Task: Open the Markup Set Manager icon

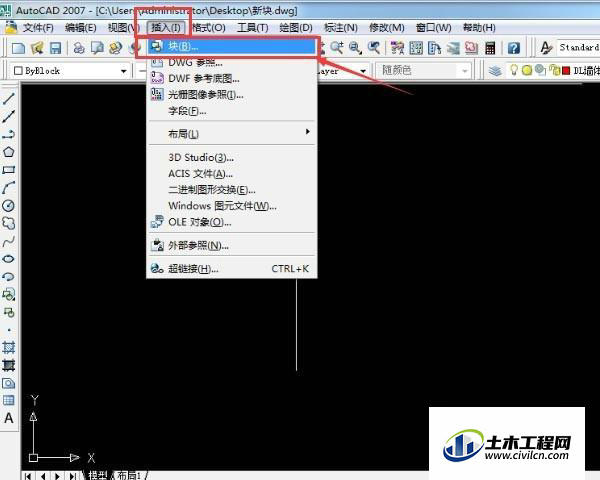Action: click(471, 48)
